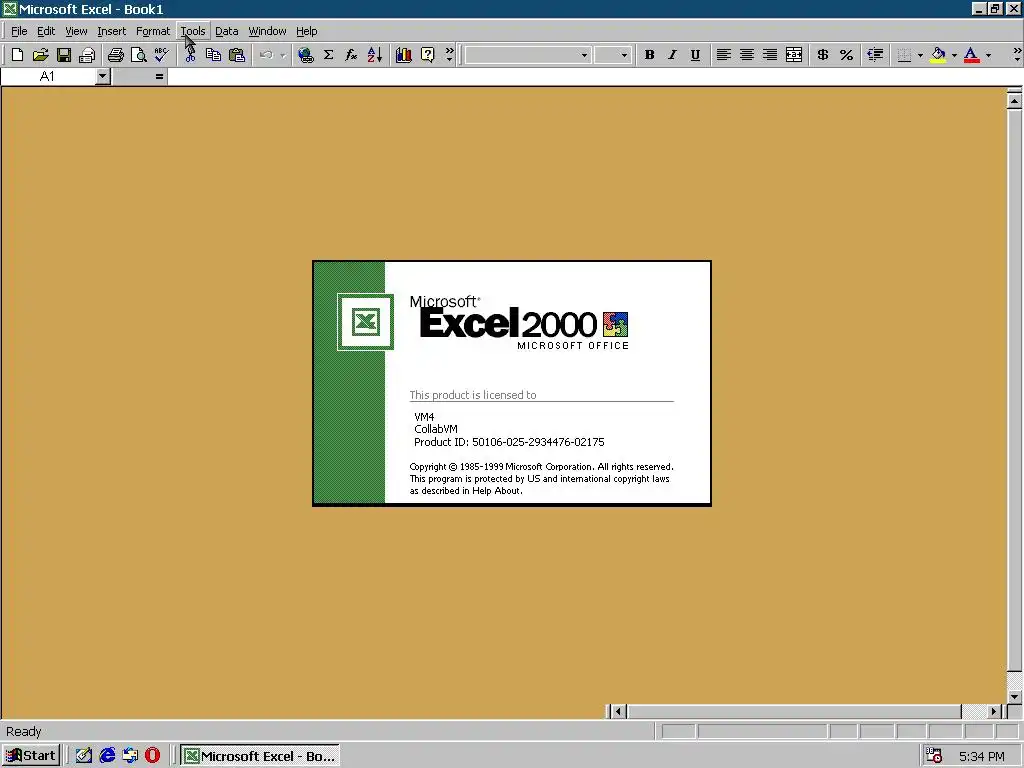This screenshot has height=768, width=1024.
Task: Open the Windows Start menu
Action: [31, 756]
